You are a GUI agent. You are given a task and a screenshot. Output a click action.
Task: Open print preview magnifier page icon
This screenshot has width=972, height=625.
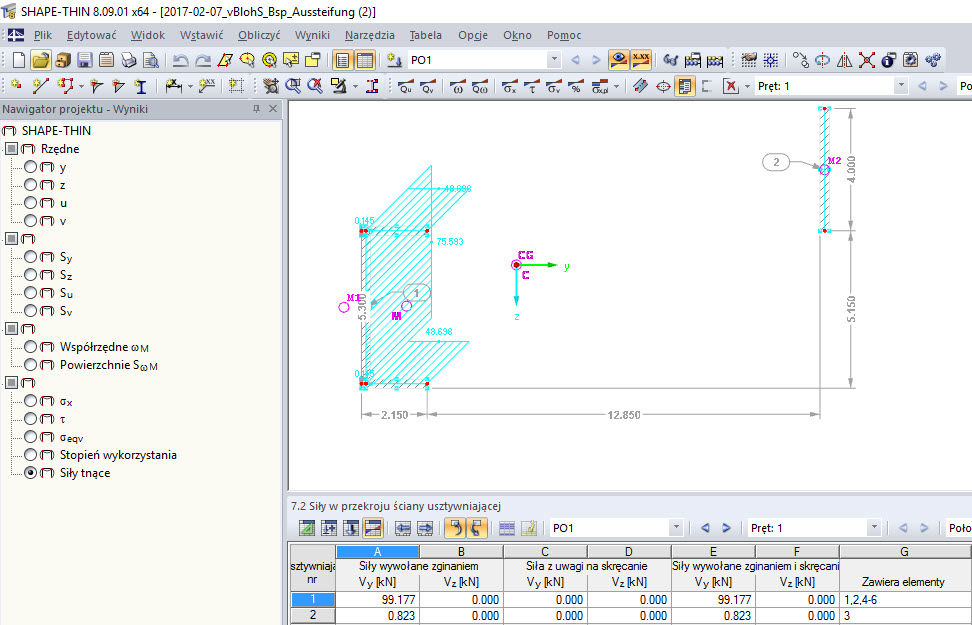coord(150,60)
